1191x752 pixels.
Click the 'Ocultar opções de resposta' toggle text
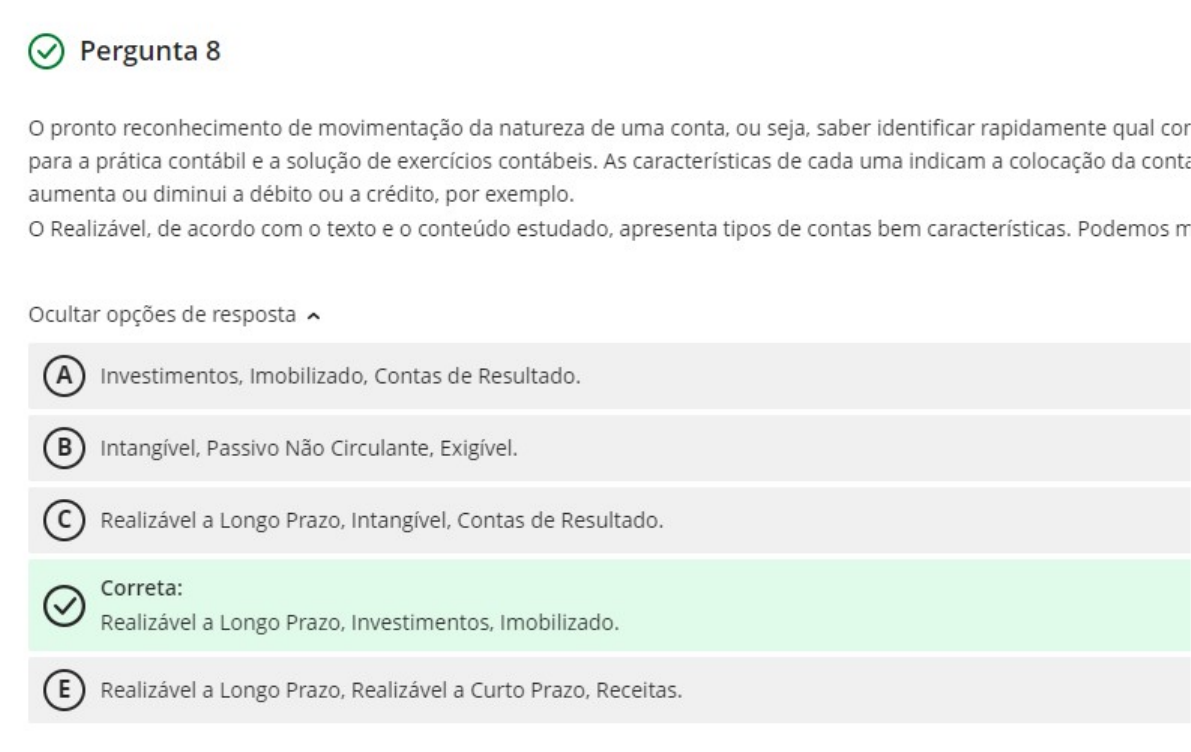pyautogui.click(x=162, y=316)
